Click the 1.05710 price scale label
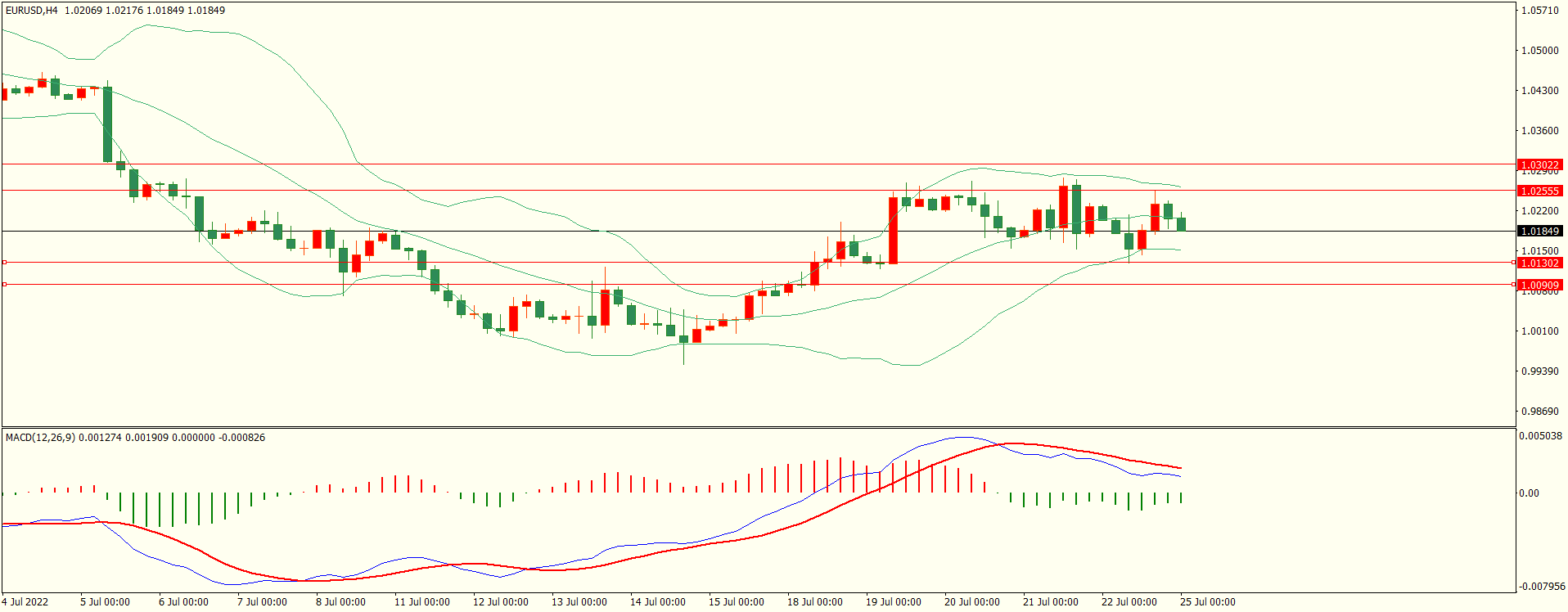The image size is (1568, 612). point(1539,11)
